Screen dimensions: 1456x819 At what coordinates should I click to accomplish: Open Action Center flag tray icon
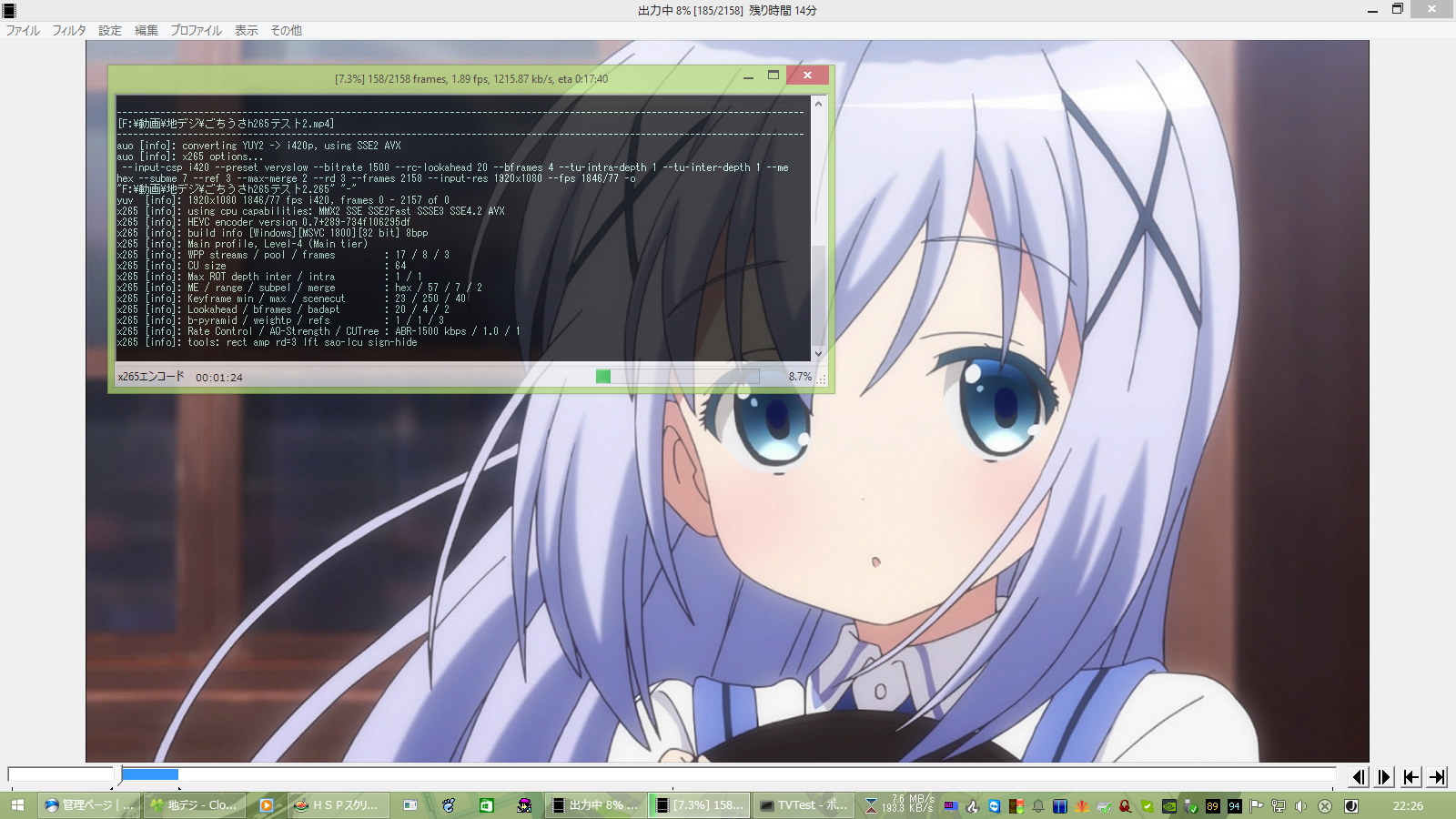pyautogui.click(x=1256, y=805)
